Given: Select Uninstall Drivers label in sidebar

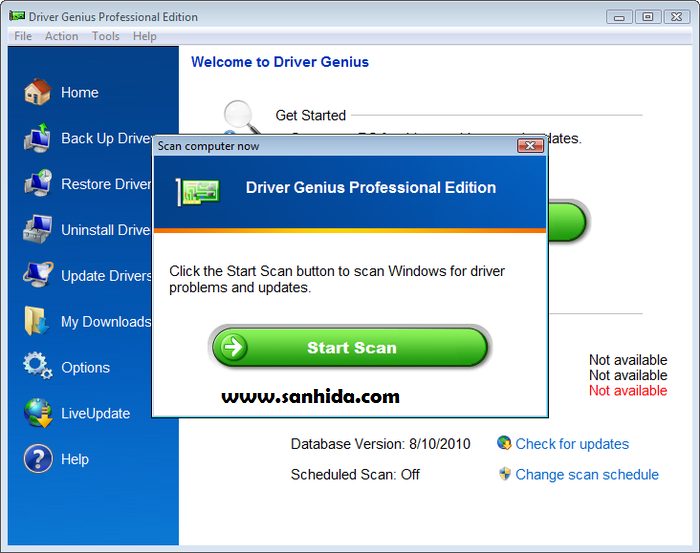Looking at the screenshot, I should click(x=106, y=230).
